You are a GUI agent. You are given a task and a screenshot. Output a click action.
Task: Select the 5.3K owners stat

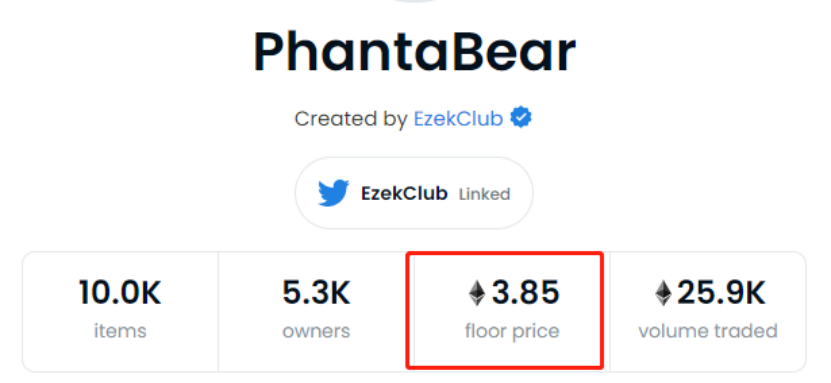coord(316,311)
